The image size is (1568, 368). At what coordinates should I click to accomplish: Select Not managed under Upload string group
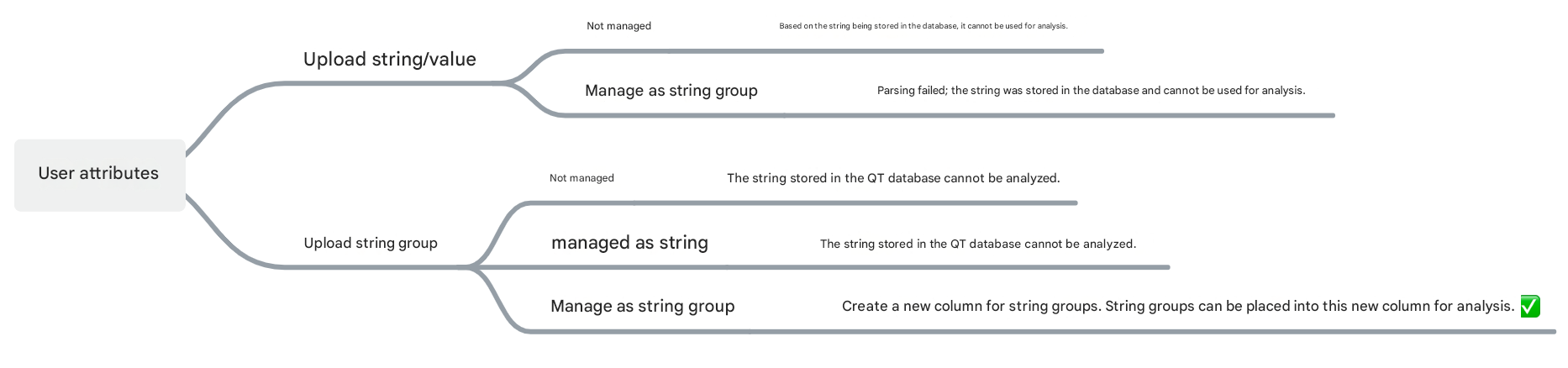pos(581,178)
